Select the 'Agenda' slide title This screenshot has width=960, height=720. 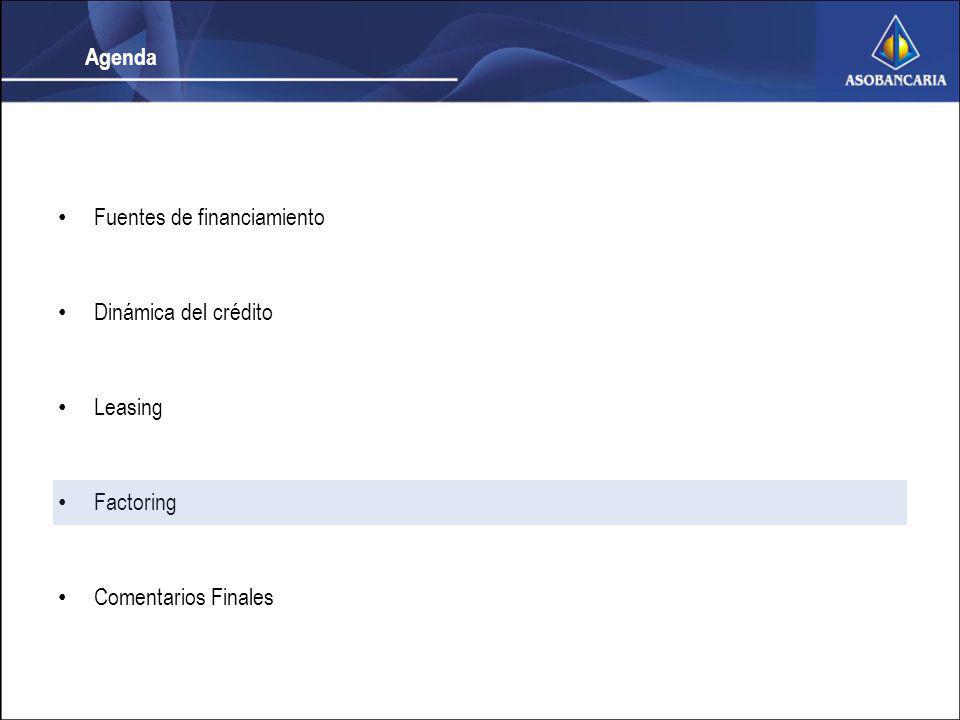coord(121,58)
